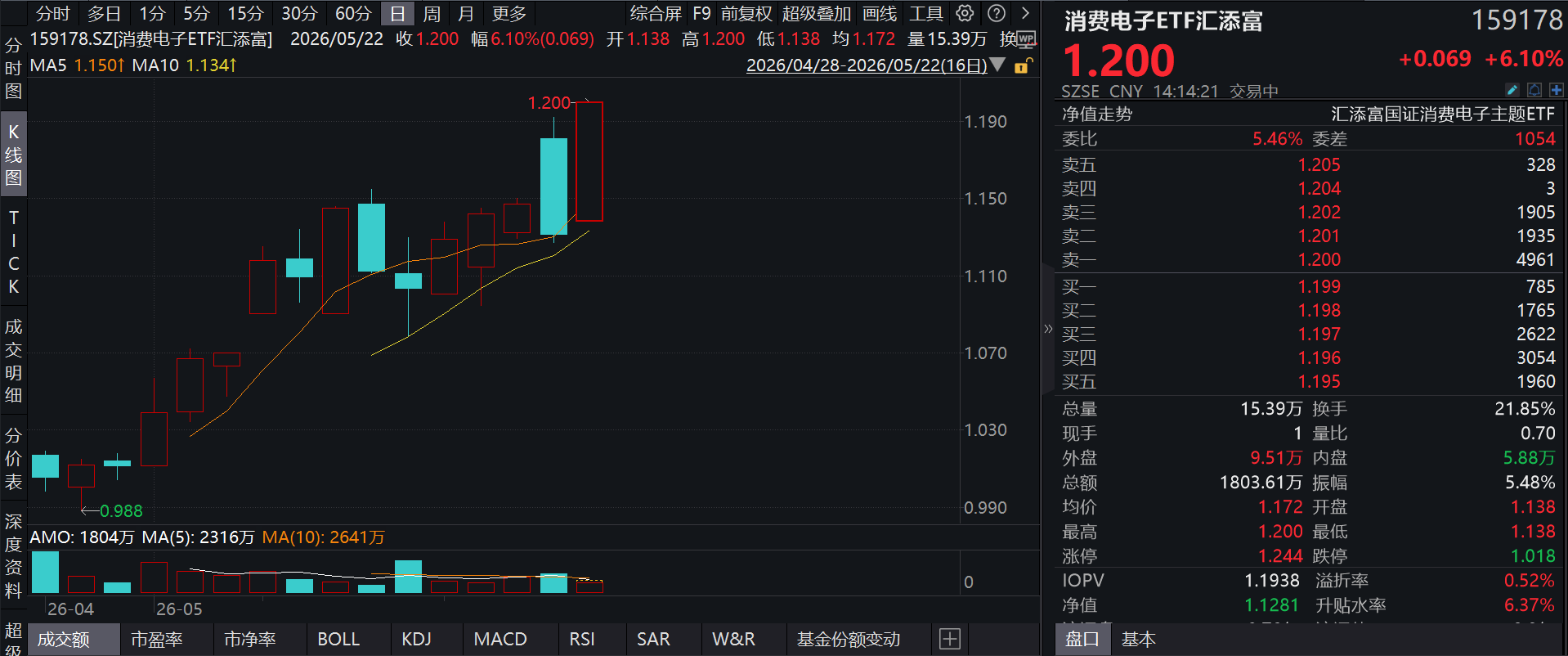Open 分时图 in left sidebar

(13, 68)
